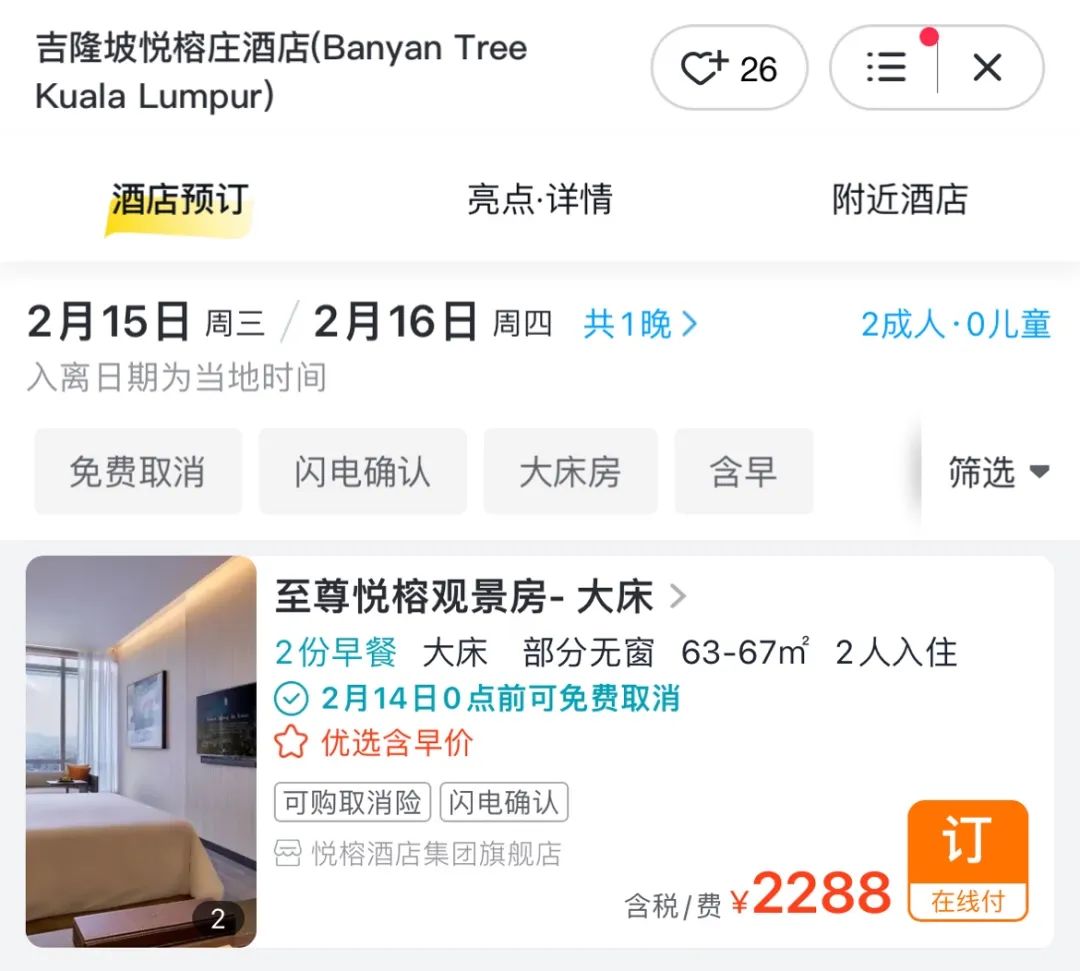Switch to the 附近酒店 tab
This screenshot has width=1080, height=971.
[x=900, y=200]
